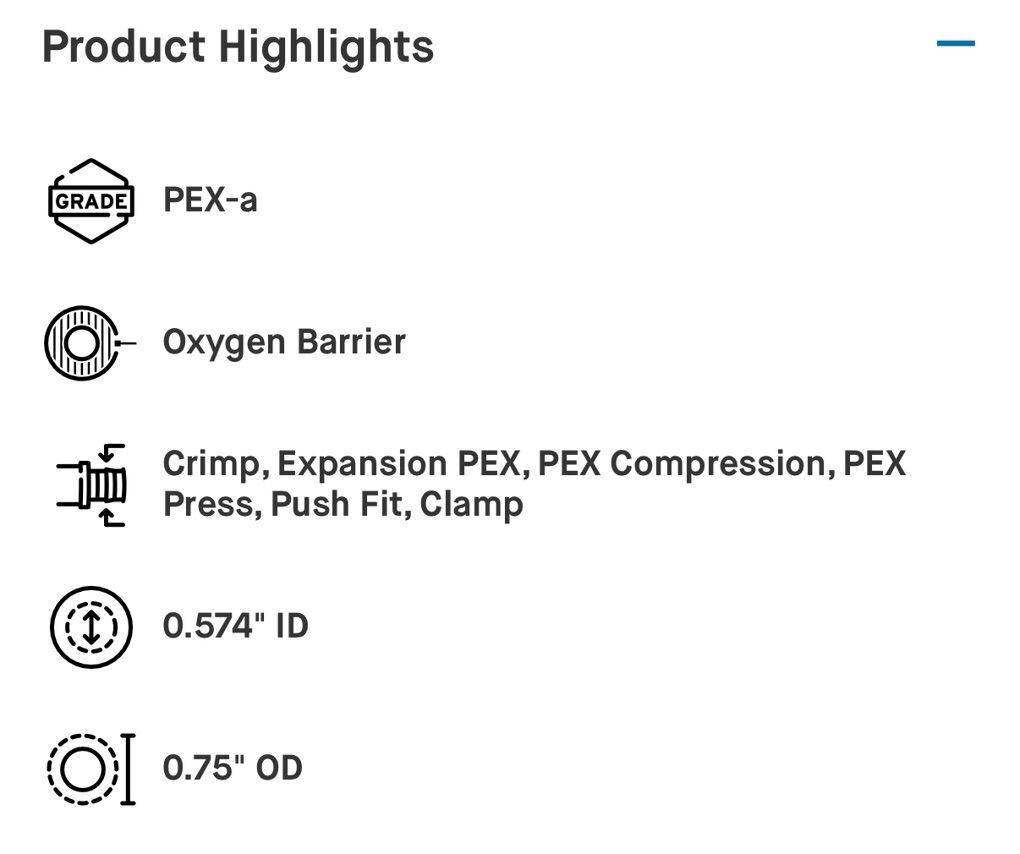Click the hexagonal GRADE badge icon
The height and width of the screenshot is (854, 1020).
point(91,201)
